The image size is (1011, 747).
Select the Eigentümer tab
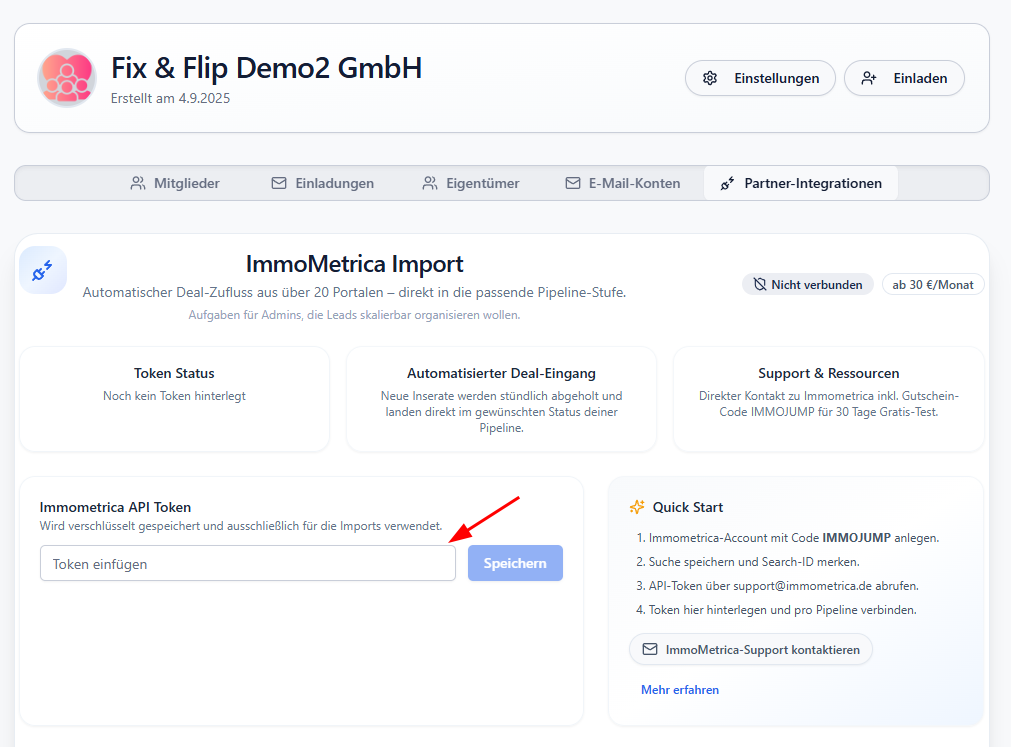coord(470,183)
